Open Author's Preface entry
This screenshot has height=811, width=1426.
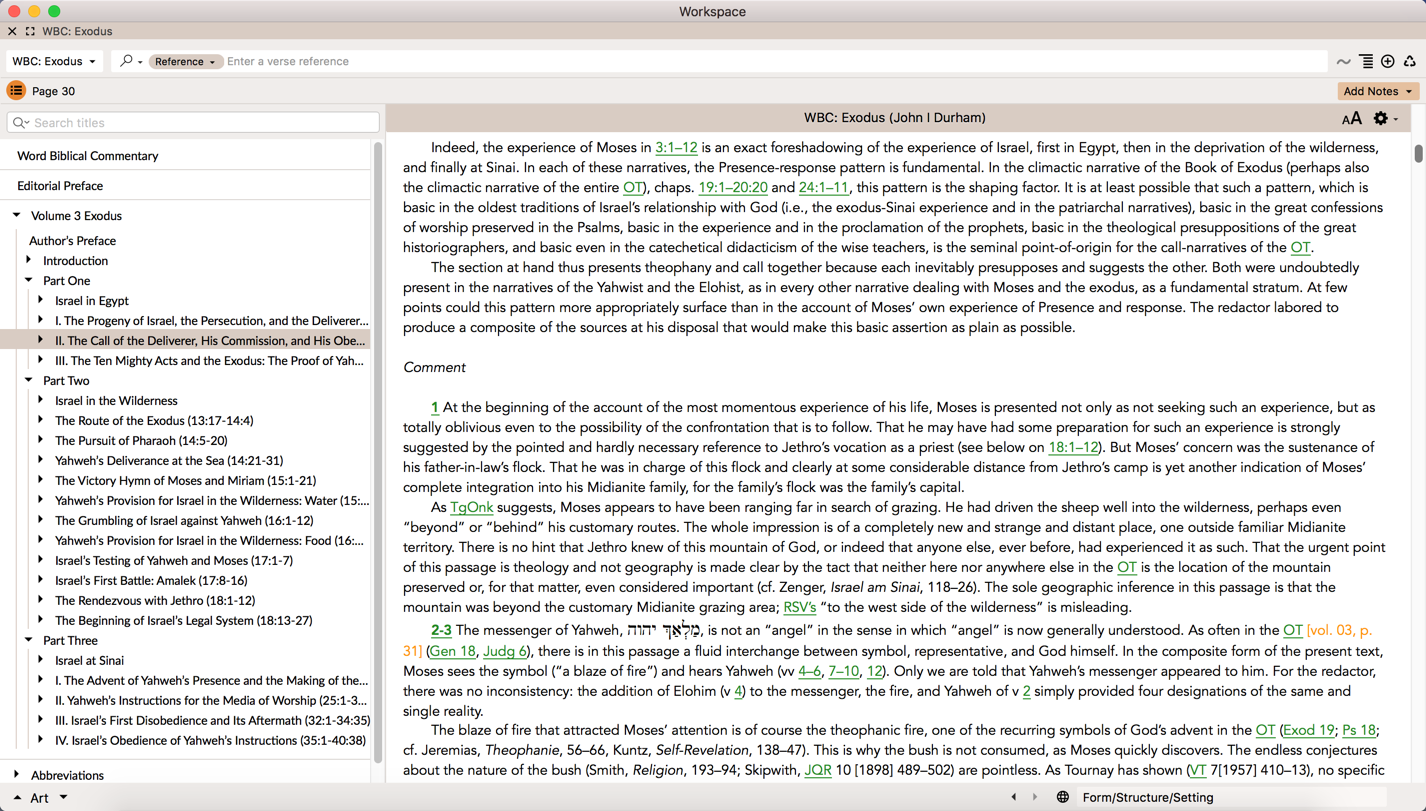(x=72, y=241)
